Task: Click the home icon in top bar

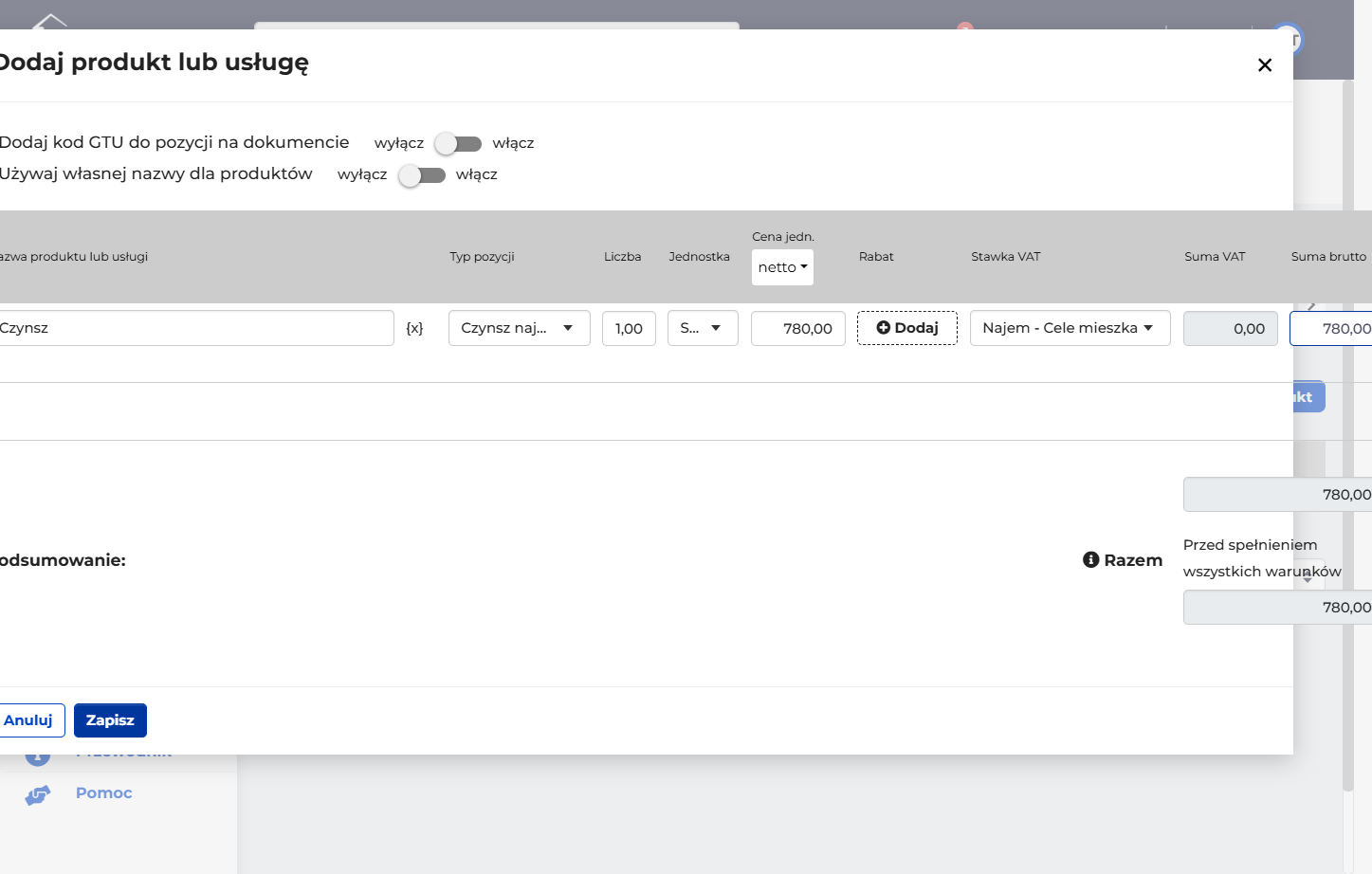Action: (x=49, y=21)
